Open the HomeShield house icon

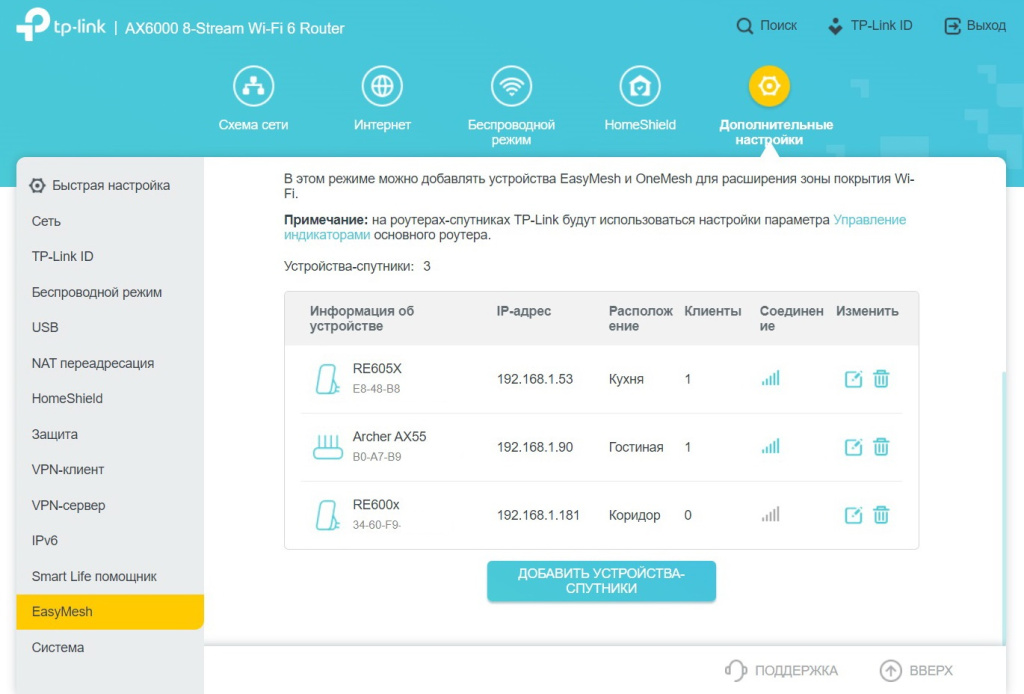[640, 86]
